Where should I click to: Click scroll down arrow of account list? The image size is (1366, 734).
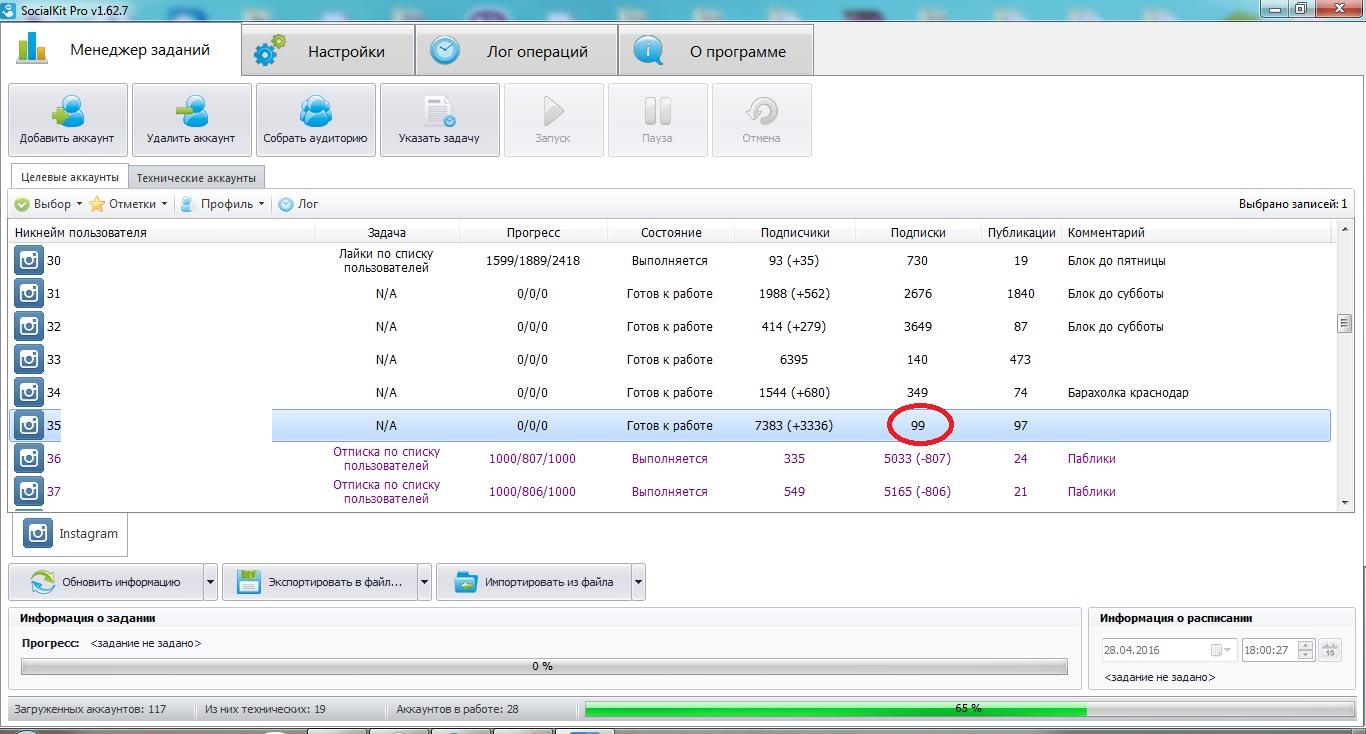pyautogui.click(x=1345, y=503)
